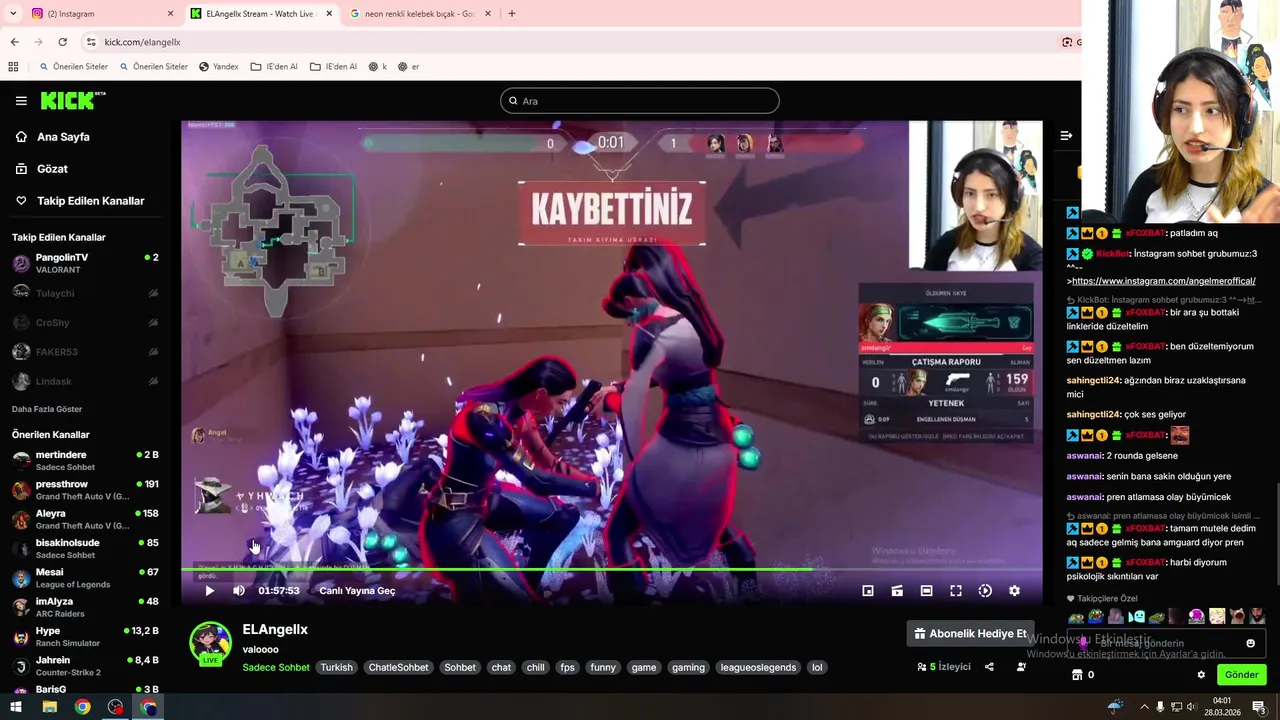Viewport: 1280px width, 720px height.
Task: Open Jahrein channel in sidebar
Action: click(85, 666)
